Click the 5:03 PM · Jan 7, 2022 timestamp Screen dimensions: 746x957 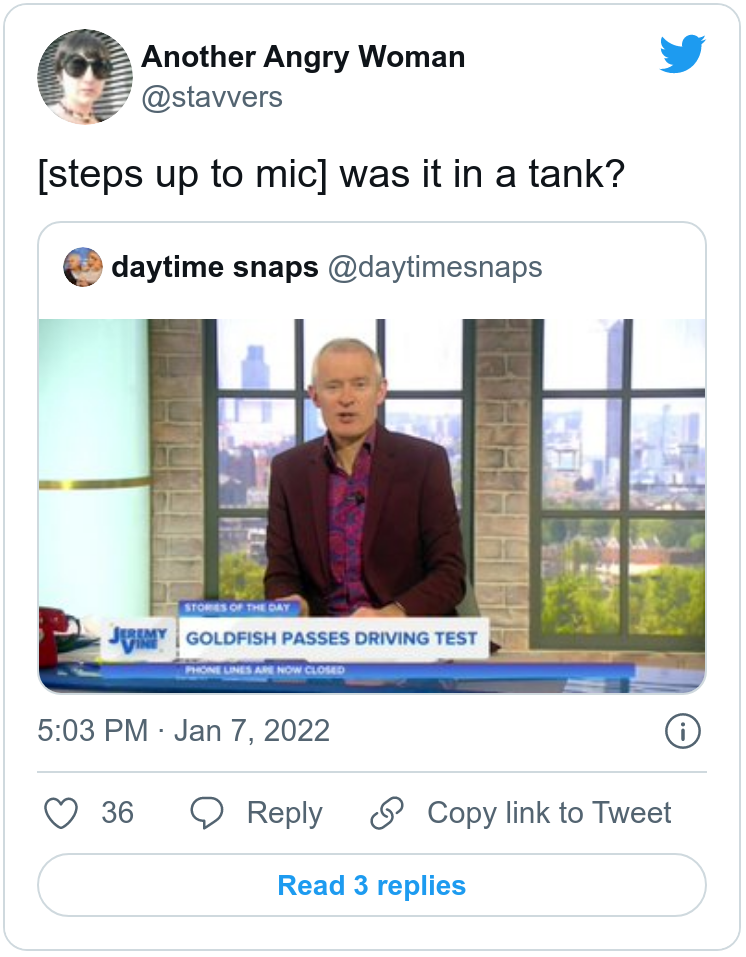(x=184, y=731)
